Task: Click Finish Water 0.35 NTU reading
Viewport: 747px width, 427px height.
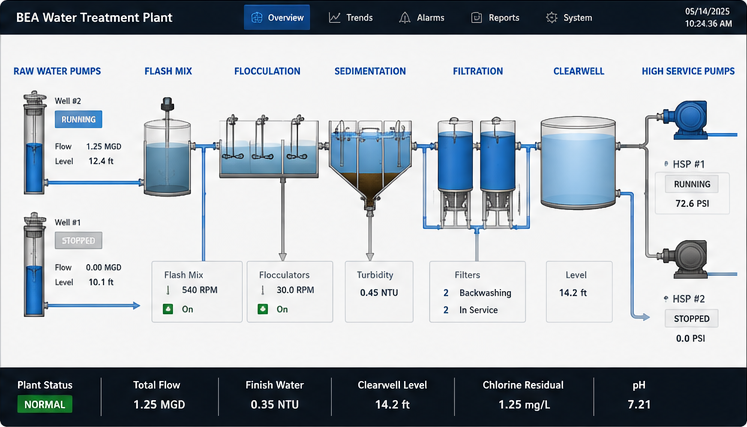Action: click(275, 405)
